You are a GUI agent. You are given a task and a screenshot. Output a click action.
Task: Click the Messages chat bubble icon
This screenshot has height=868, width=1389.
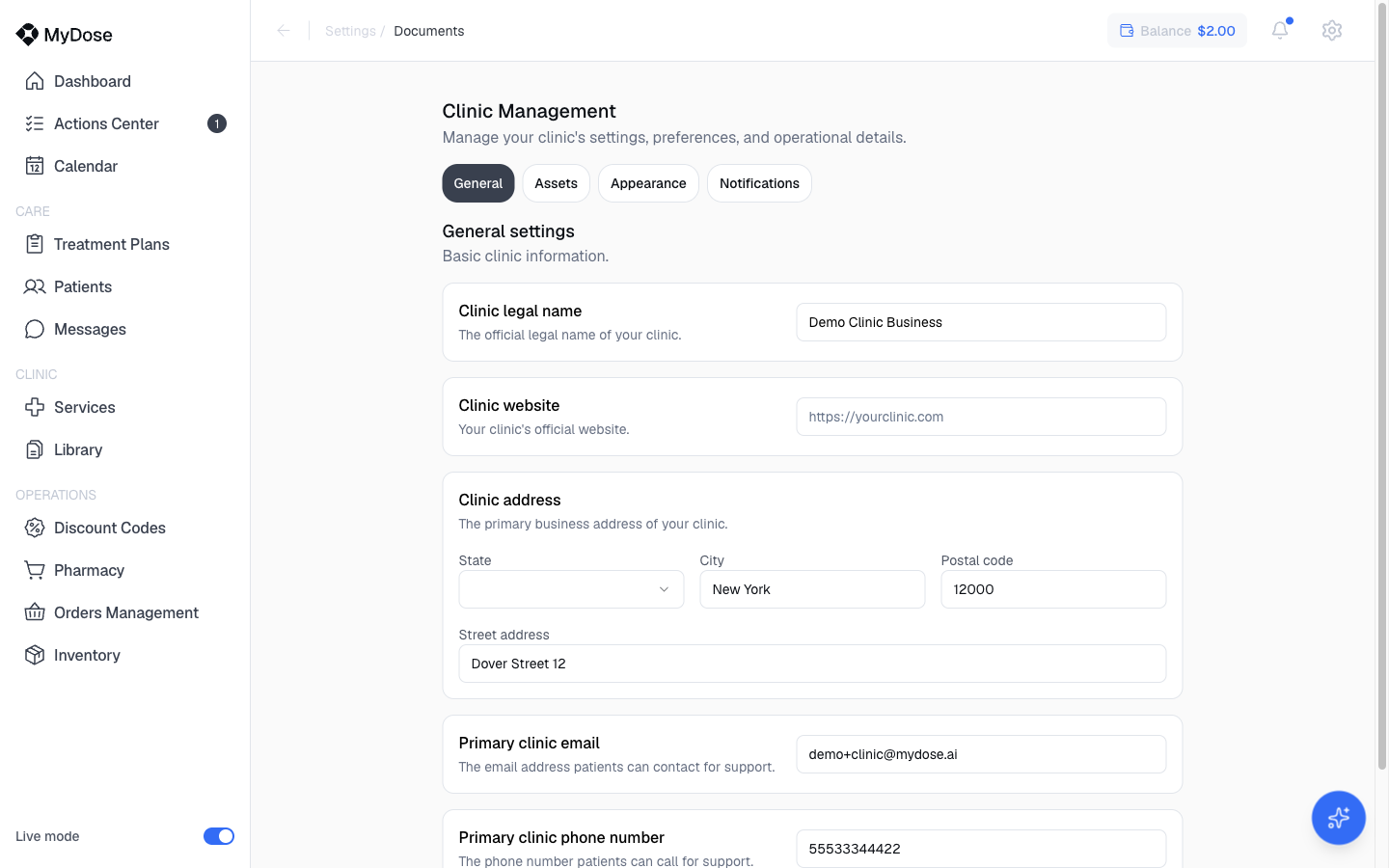point(35,329)
